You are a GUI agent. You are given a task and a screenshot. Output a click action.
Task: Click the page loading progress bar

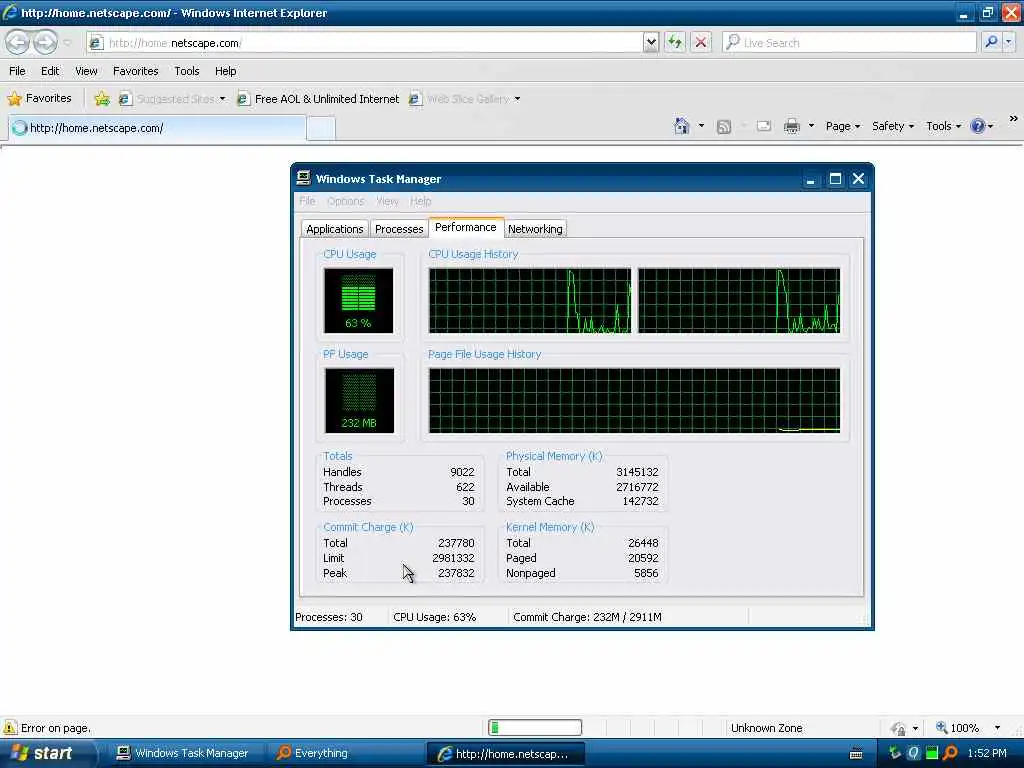click(x=535, y=727)
